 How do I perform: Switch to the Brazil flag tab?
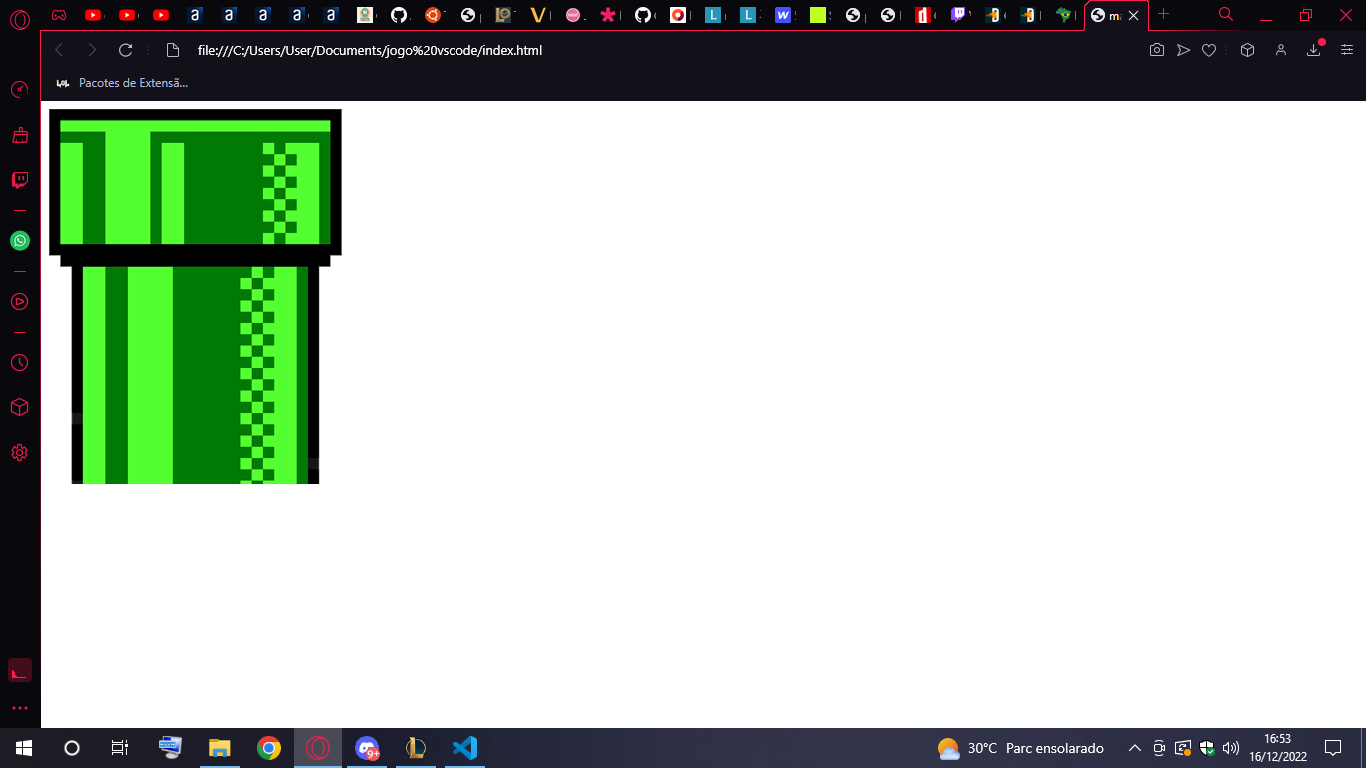1065,15
